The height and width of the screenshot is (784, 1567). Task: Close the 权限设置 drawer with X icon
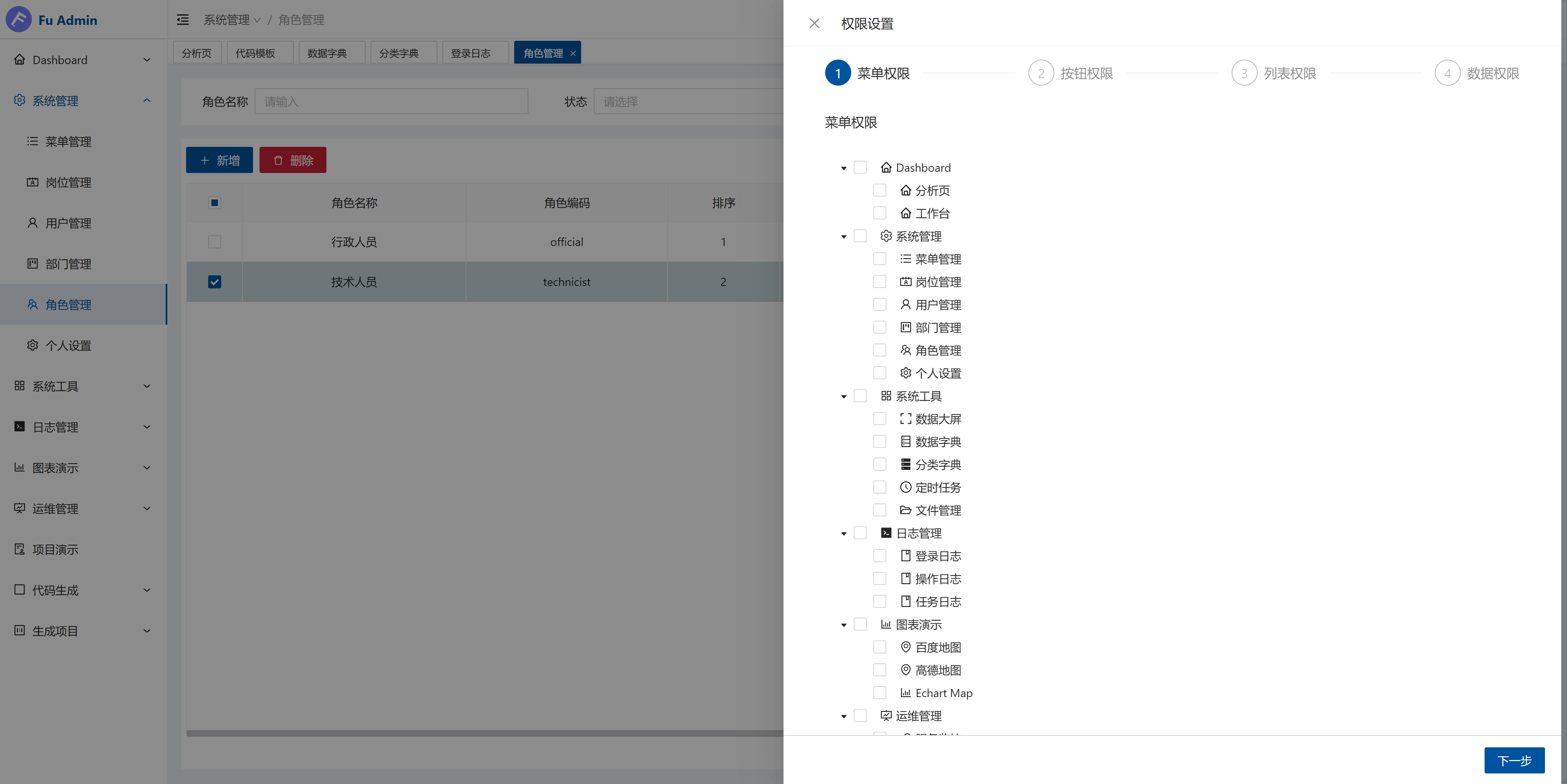[x=814, y=24]
